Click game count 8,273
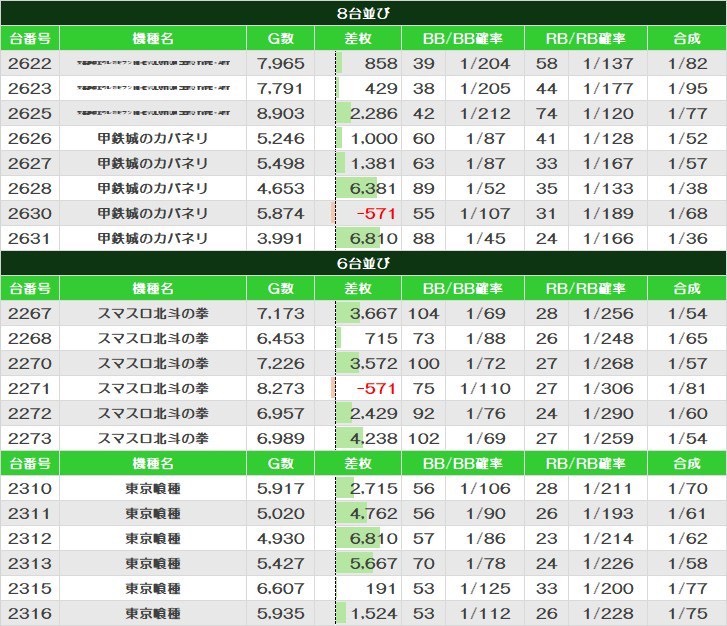Image resolution: width=727 pixels, height=626 pixels. tap(281, 389)
